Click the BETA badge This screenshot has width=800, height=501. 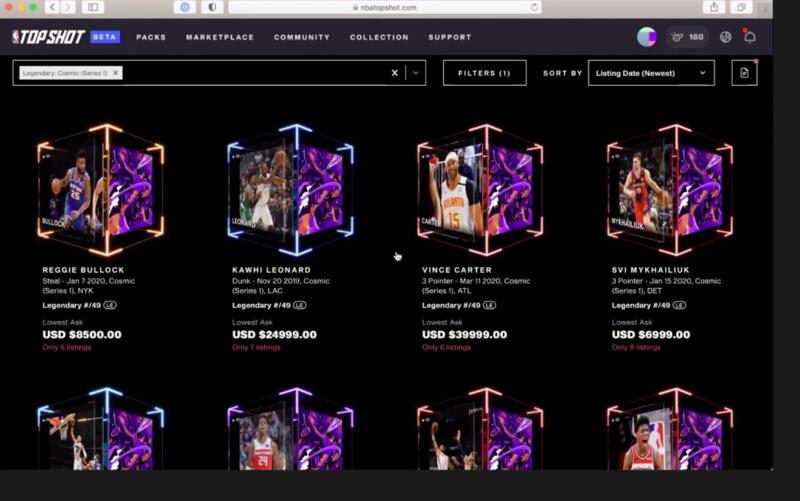[105, 37]
